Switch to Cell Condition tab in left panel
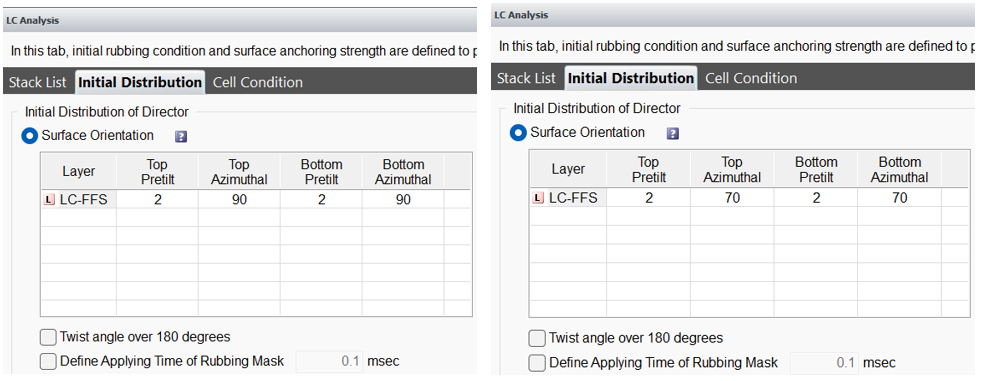 pyautogui.click(x=258, y=83)
